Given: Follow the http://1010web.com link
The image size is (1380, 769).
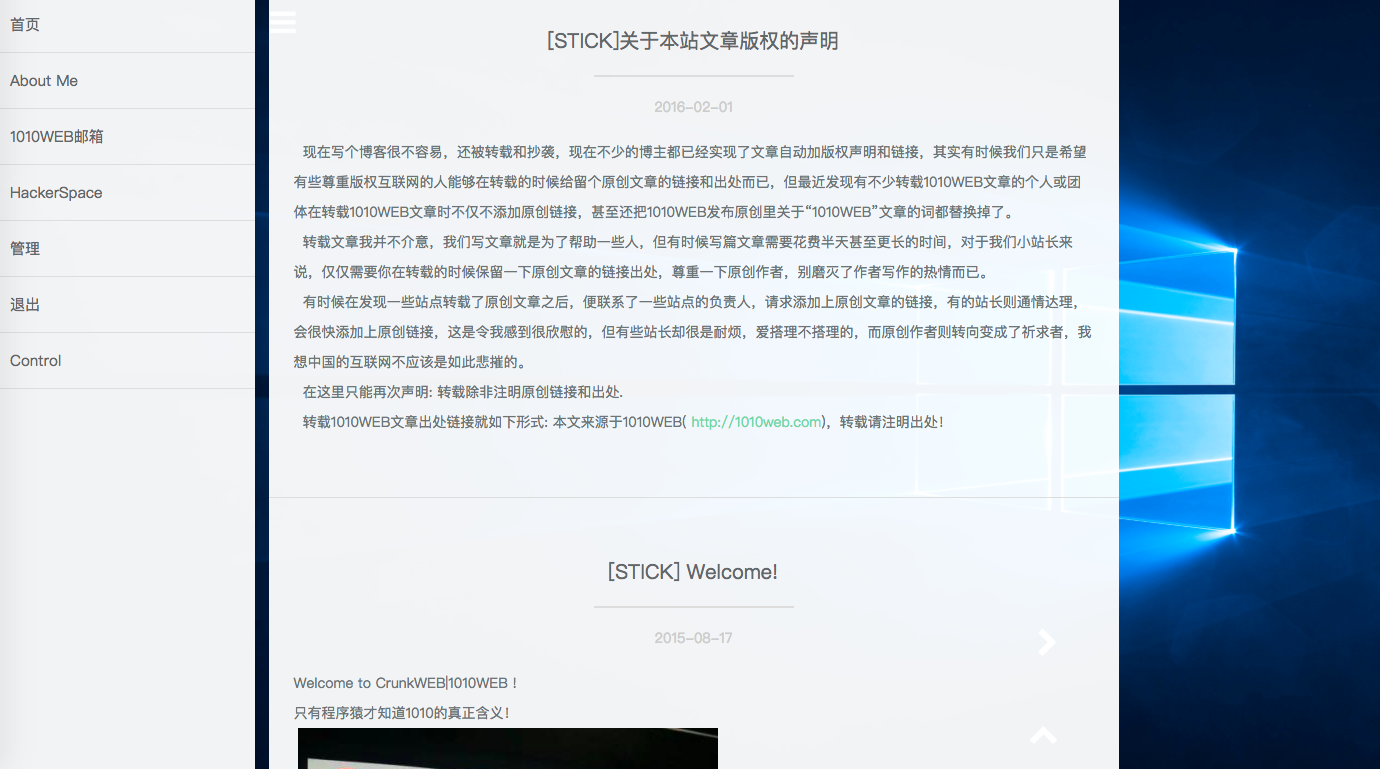Looking at the screenshot, I should [x=756, y=422].
